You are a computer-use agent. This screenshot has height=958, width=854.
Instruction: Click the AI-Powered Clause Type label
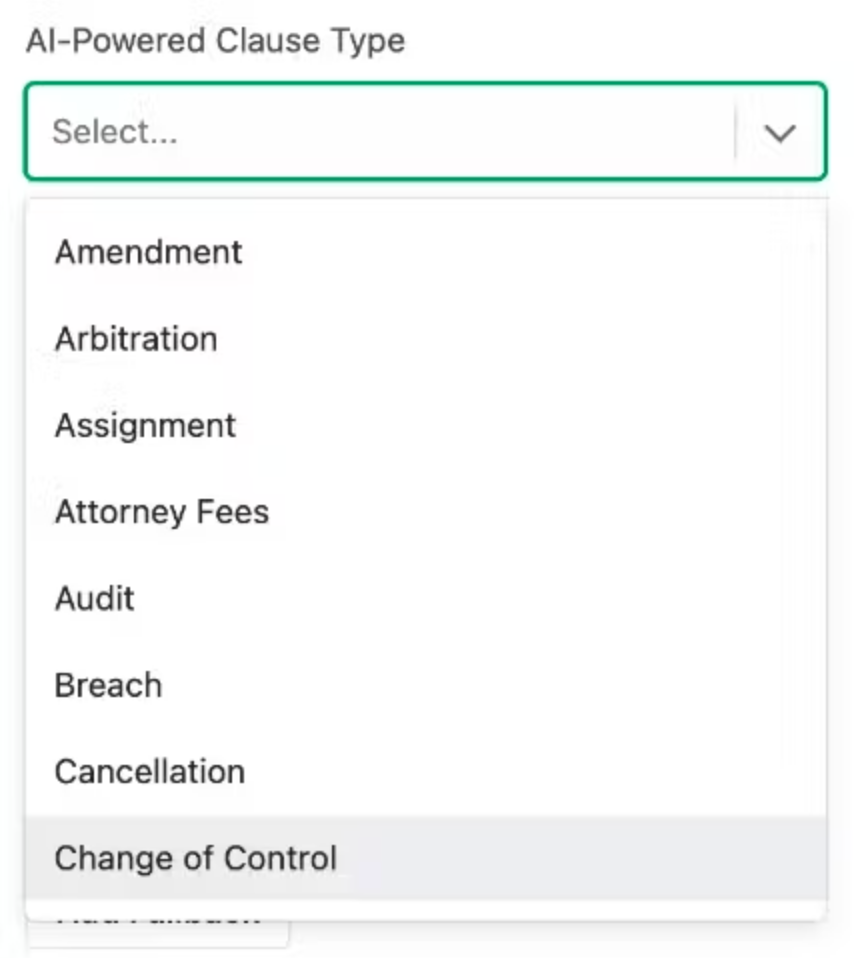coord(215,41)
